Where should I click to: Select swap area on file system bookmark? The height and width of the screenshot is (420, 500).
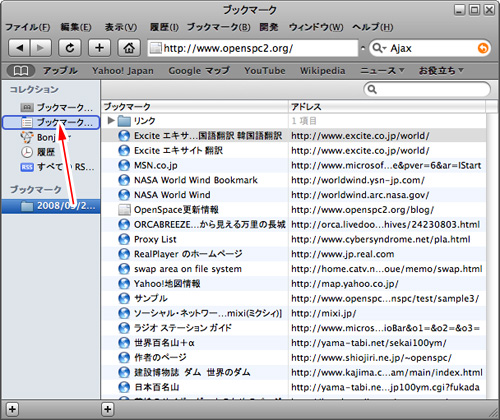pyautogui.click(x=188, y=269)
